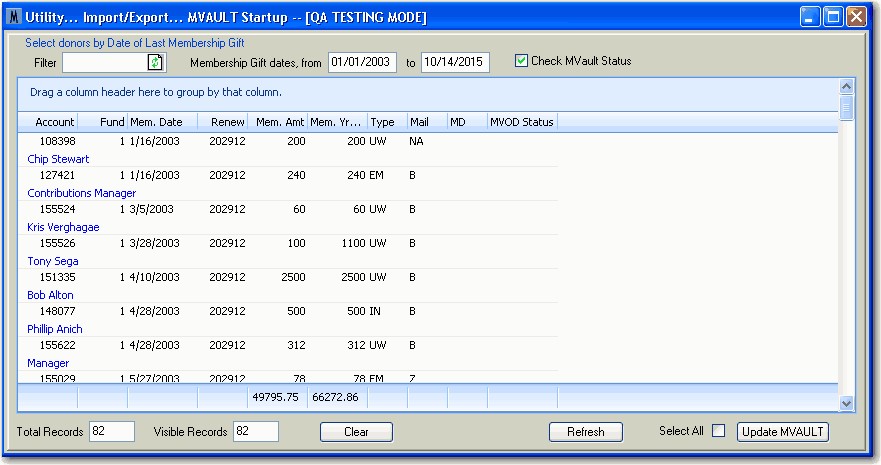Select account 155526 row
The height and width of the screenshot is (465, 881).
pyautogui.click(x=288, y=243)
